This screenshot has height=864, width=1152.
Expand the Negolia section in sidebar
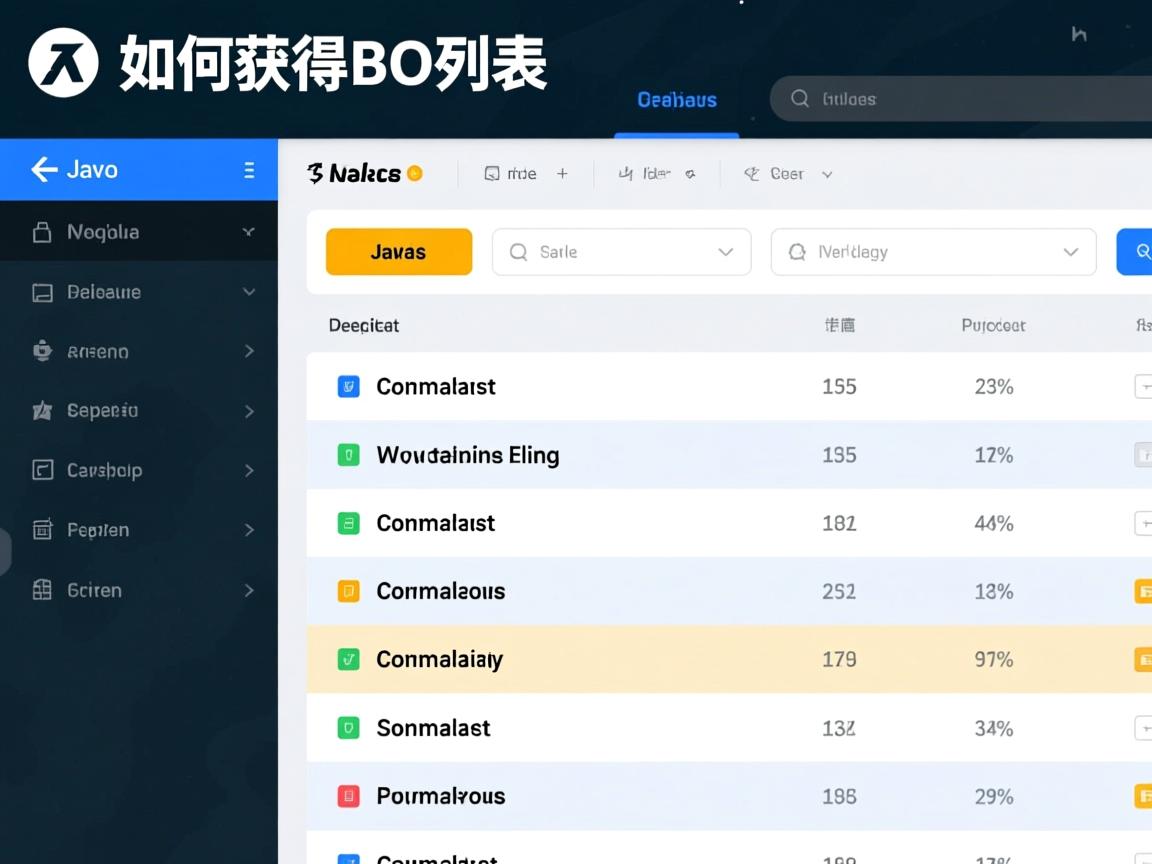click(x=248, y=231)
